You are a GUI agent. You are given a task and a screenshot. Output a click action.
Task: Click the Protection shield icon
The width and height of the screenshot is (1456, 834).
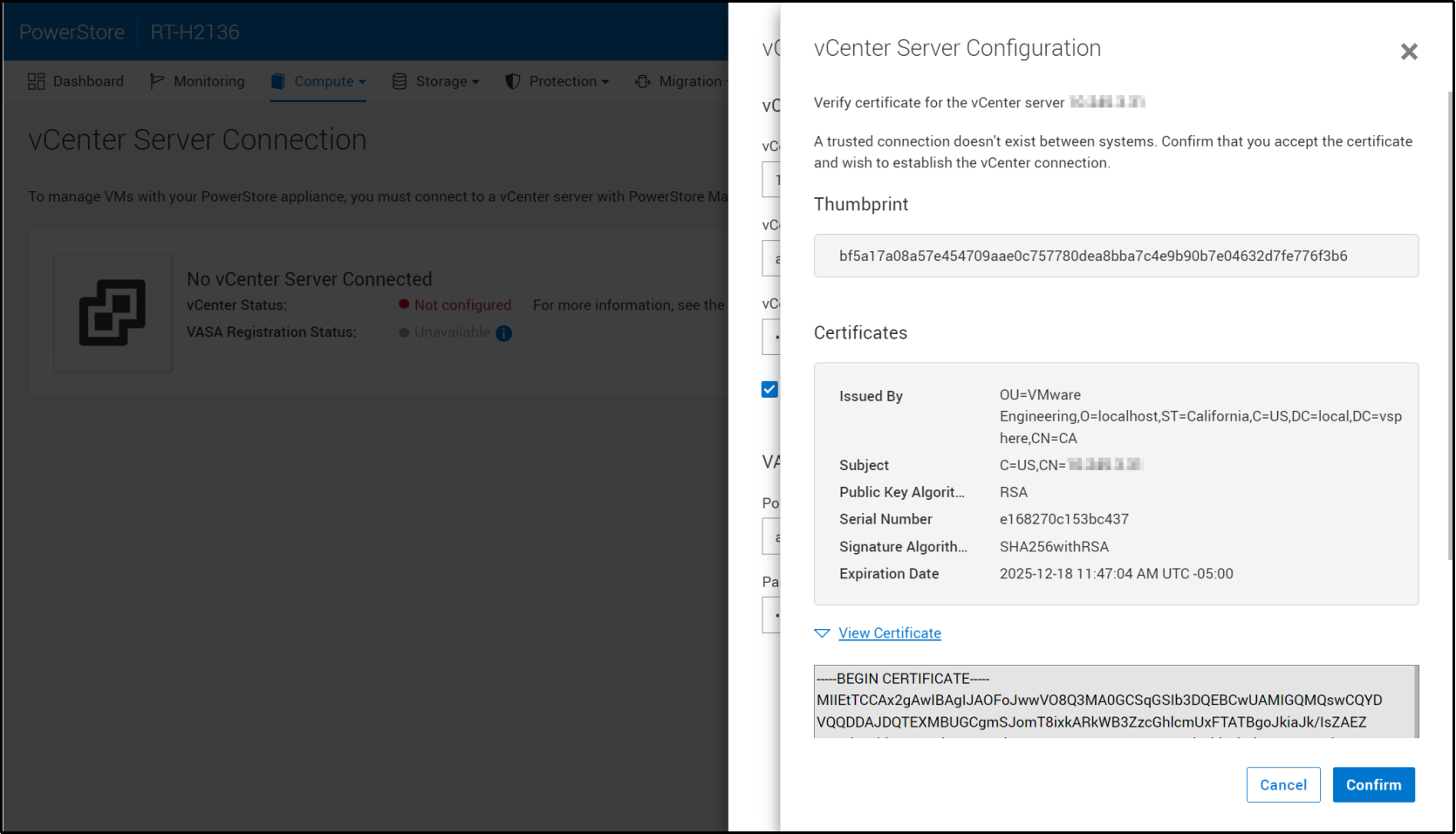[513, 81]
